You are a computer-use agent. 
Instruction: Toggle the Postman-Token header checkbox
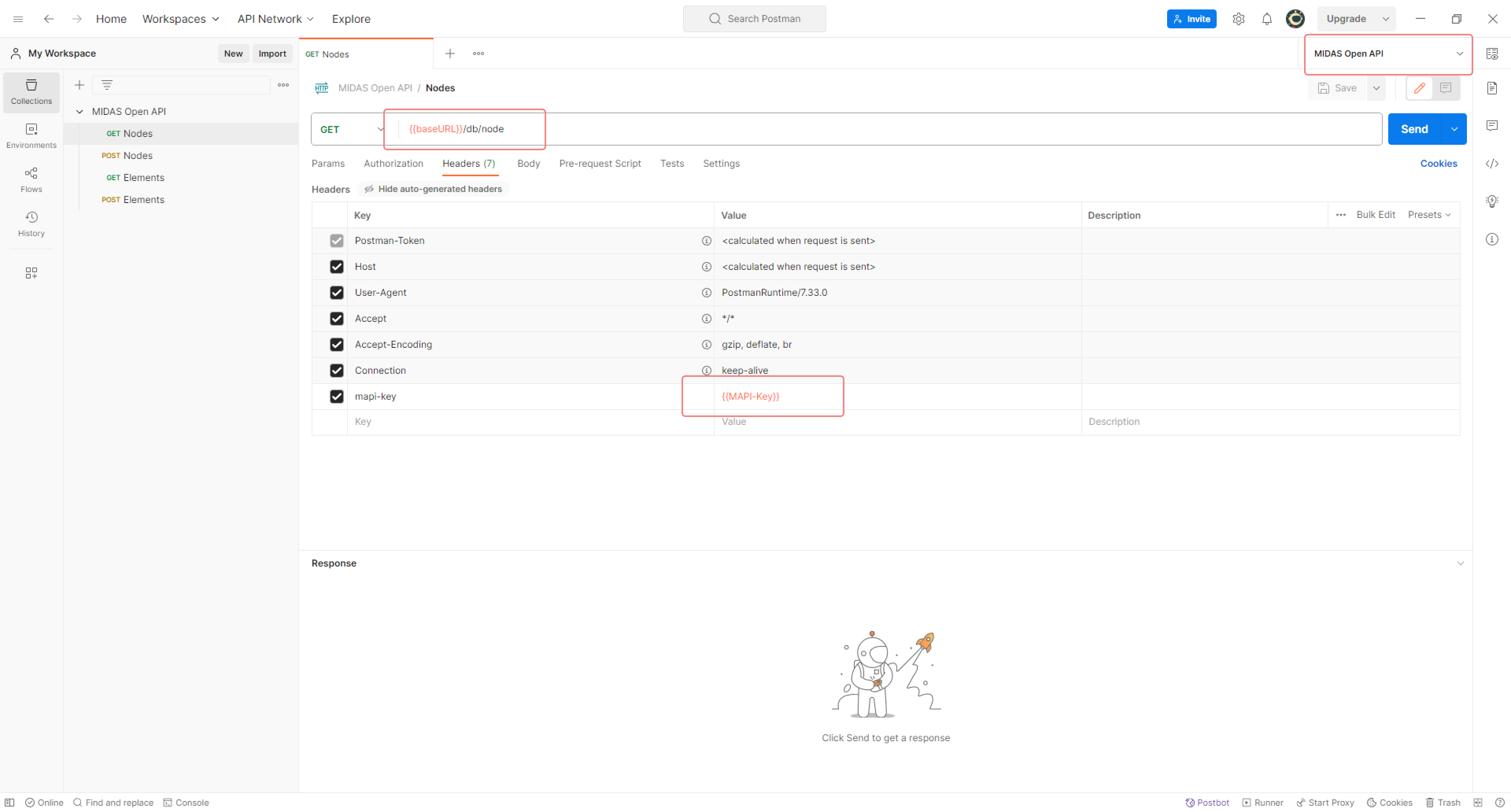337,240
